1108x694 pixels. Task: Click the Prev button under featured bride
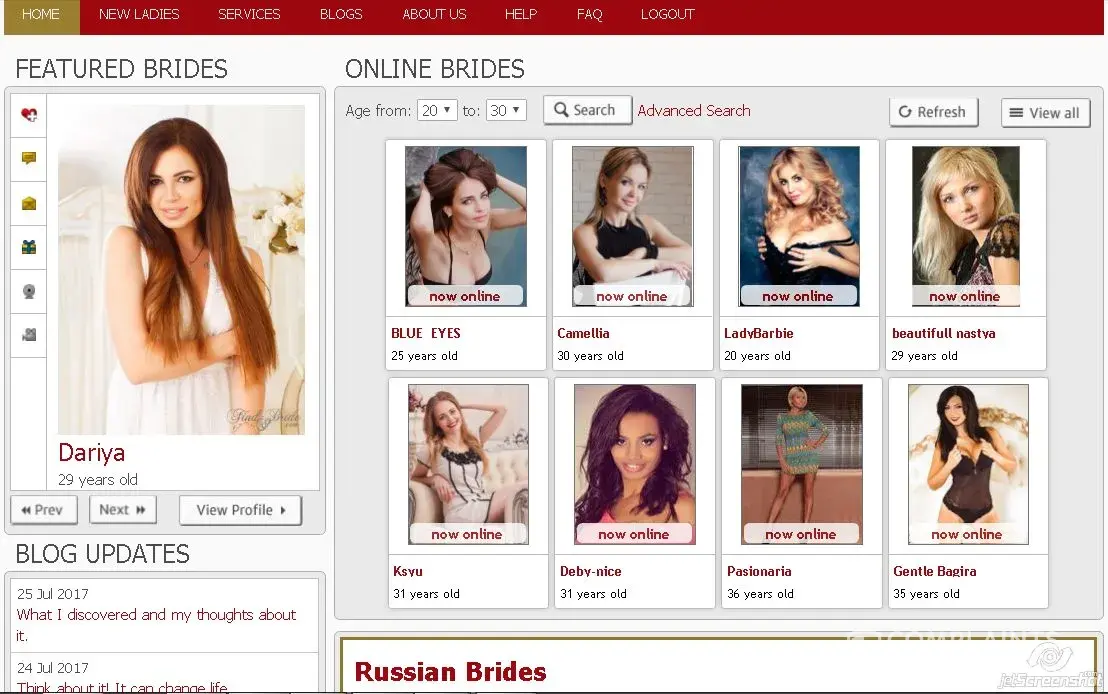coord(44,510)
